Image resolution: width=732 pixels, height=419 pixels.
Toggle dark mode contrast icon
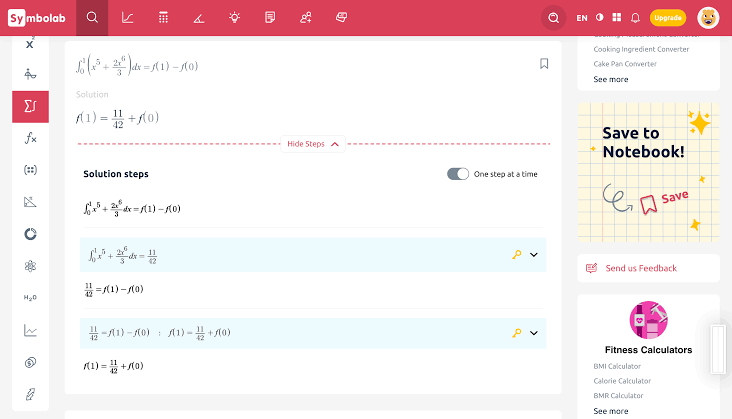click(x=600, y=17)
